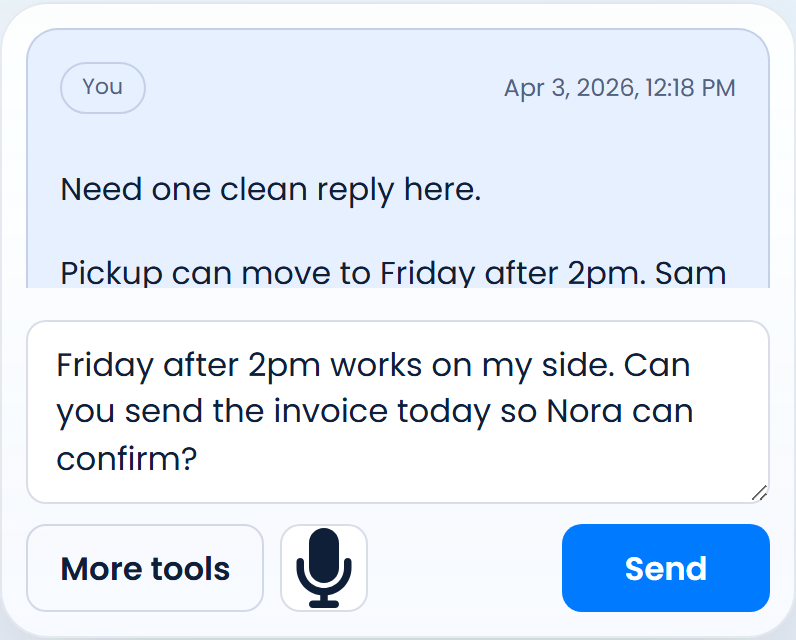Image resolution: width=796 pixels, height=640 pixels.
Task: Grab the textarea resize handle corner
Action: coord(759,492)
